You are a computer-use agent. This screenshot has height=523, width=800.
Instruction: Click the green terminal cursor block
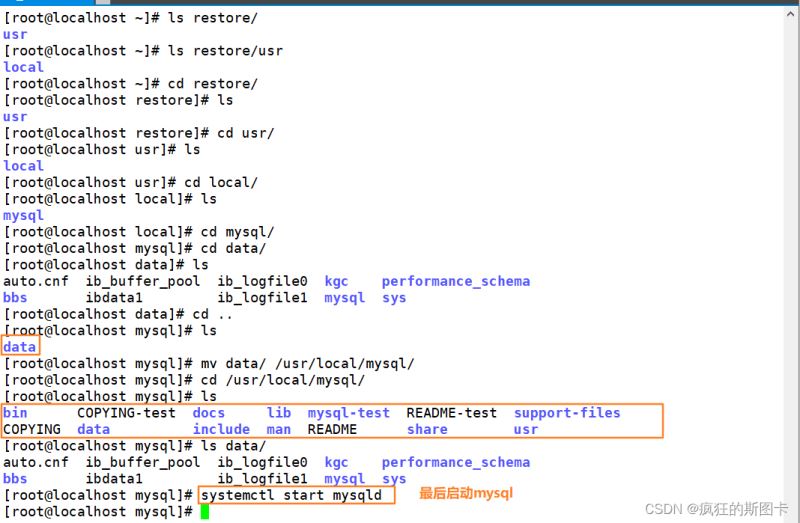205,512
